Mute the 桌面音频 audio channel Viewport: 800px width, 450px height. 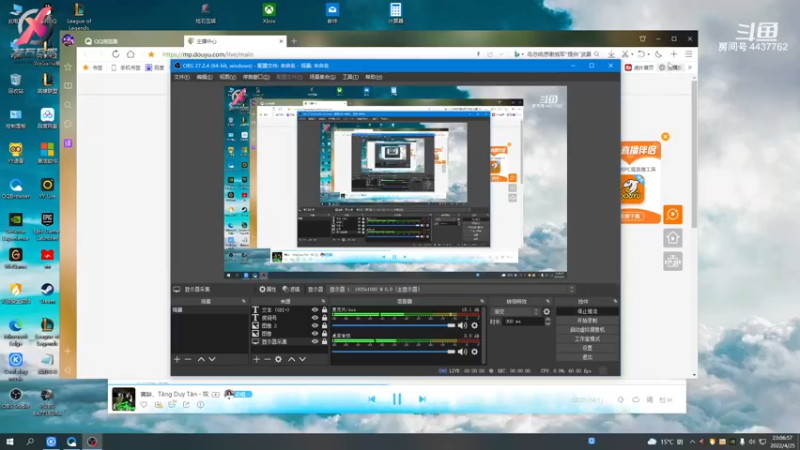[462, 352]
